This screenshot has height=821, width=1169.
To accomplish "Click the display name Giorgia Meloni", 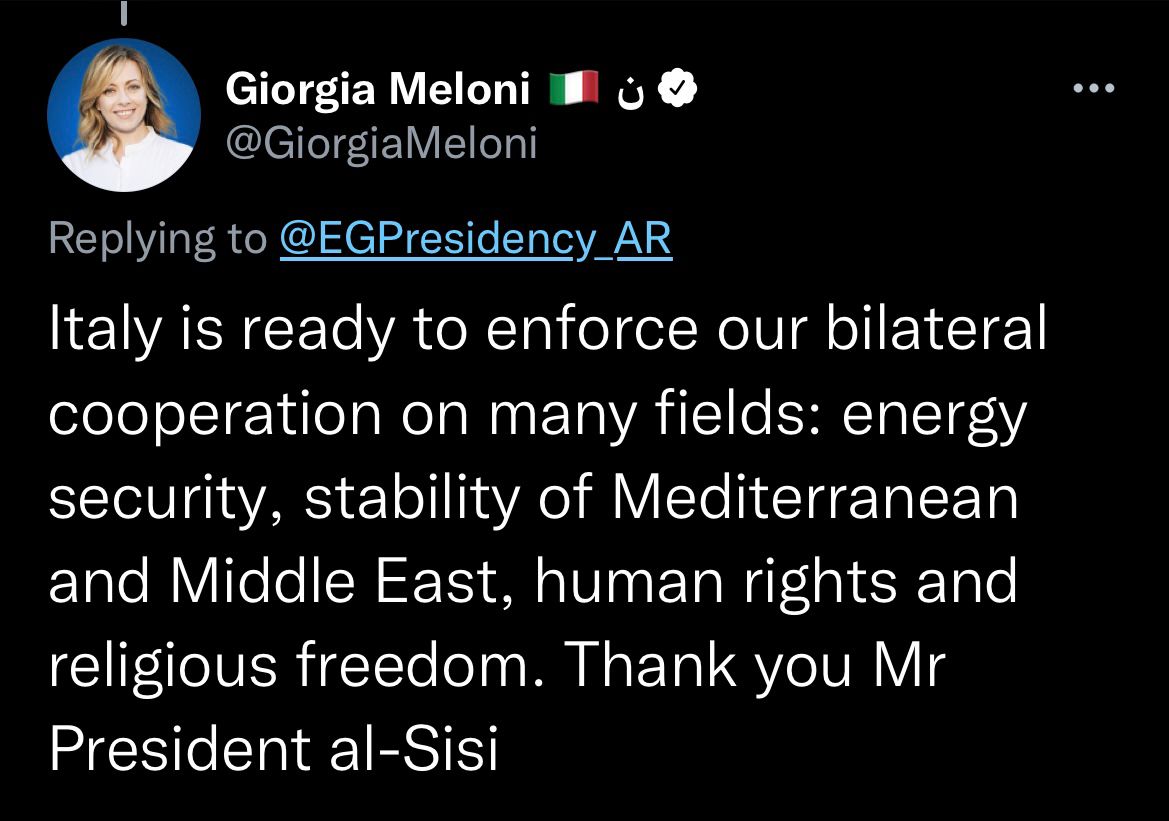I will 377,90.
